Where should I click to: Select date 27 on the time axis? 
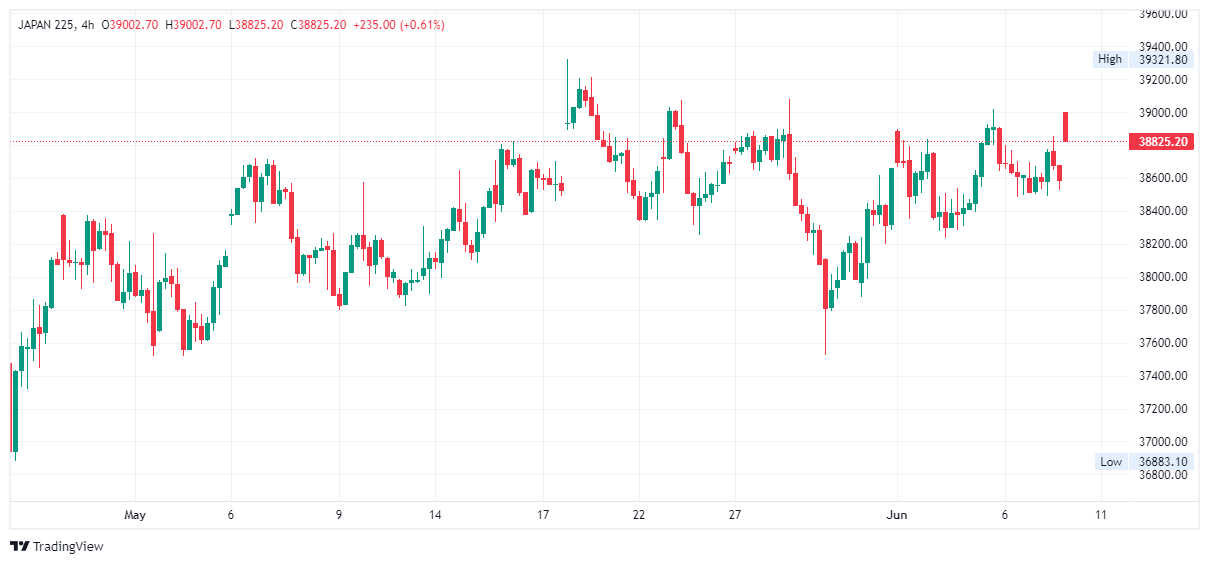(x=735, y=515)
